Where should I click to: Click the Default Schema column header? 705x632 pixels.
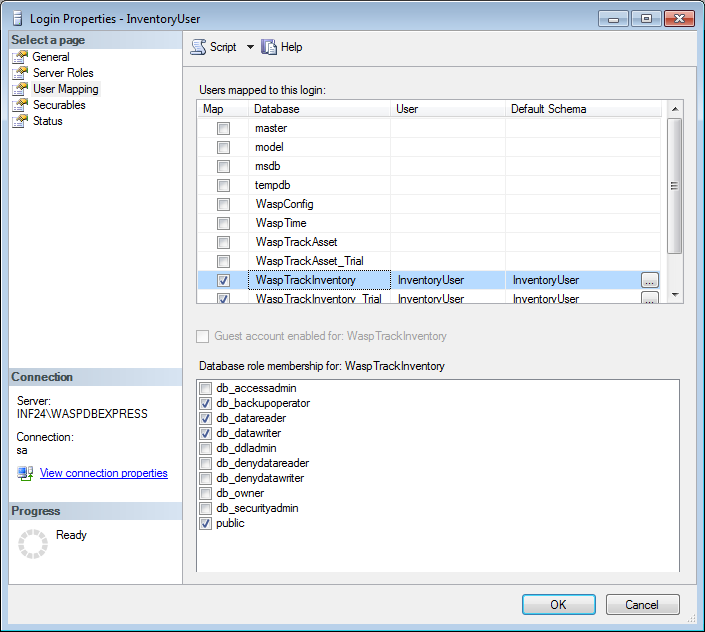coord(583,109)
